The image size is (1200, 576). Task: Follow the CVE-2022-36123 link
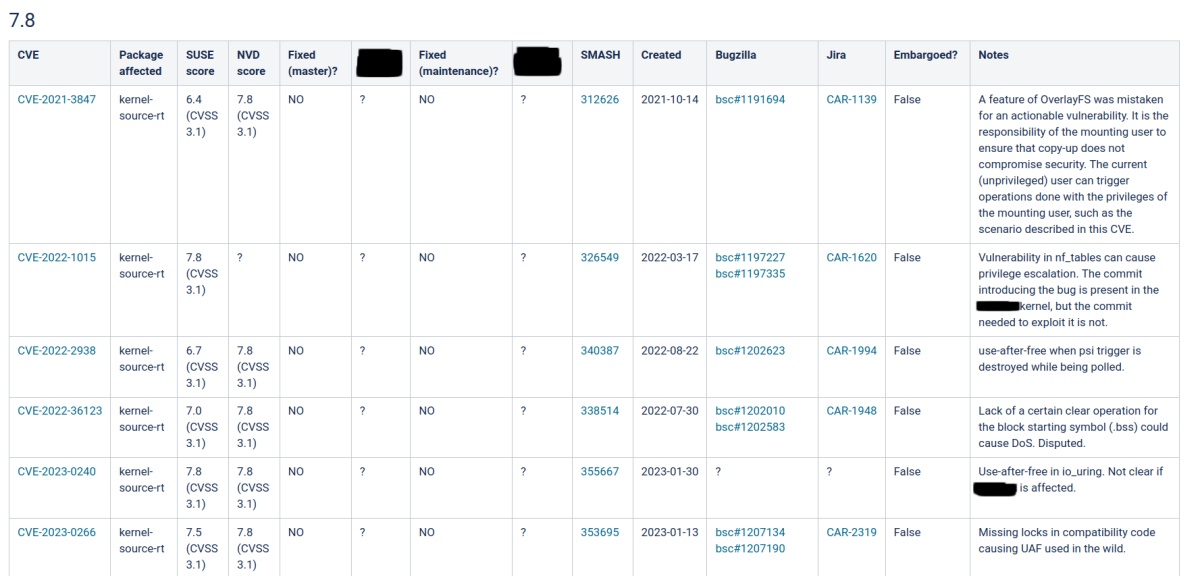[60, 411]
